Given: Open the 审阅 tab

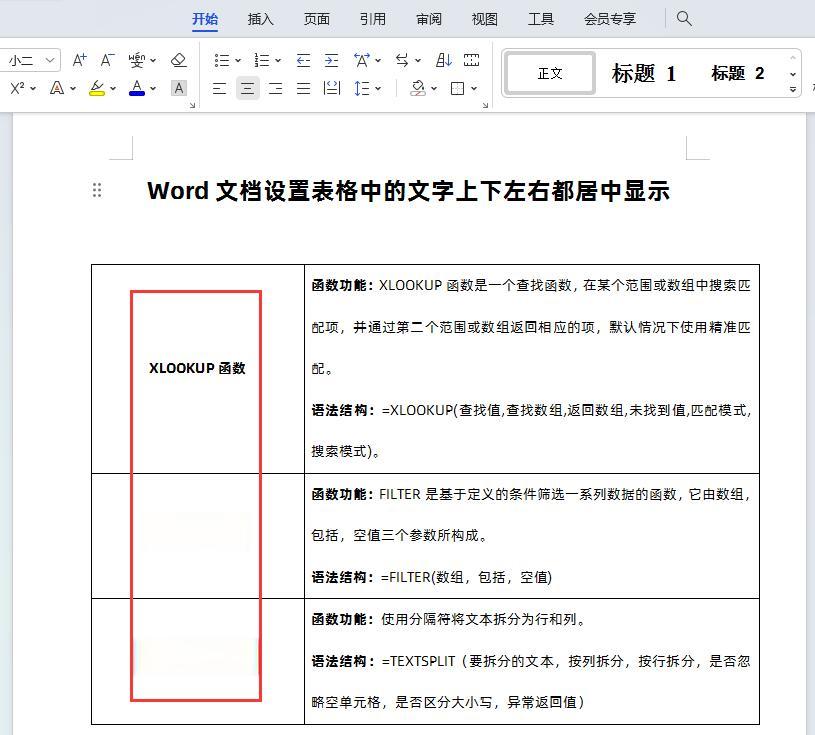Looking at the screenshot, I should point(429,19).
